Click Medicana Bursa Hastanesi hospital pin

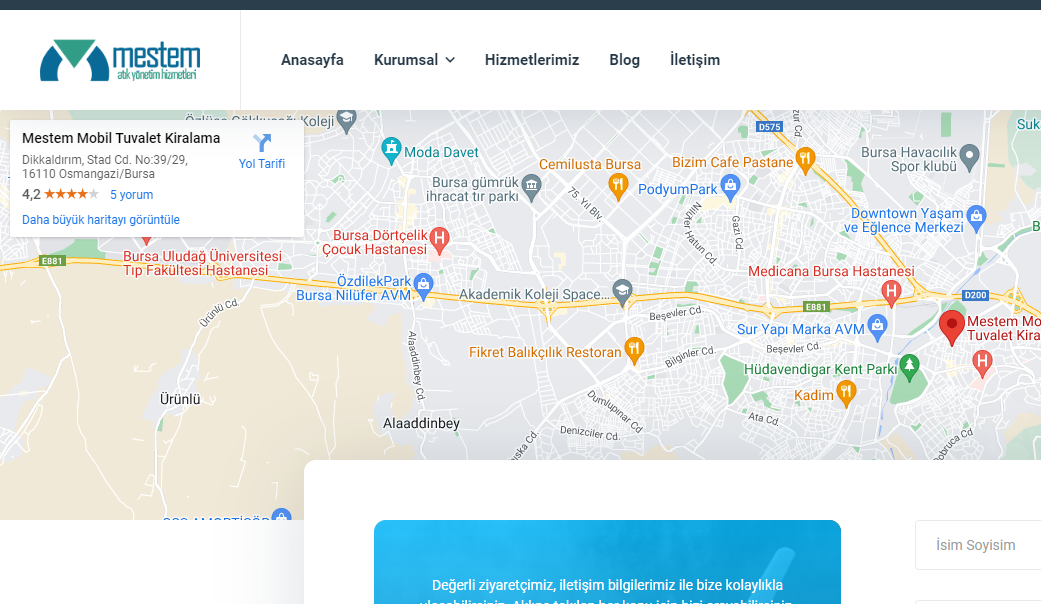pos(891,293)
